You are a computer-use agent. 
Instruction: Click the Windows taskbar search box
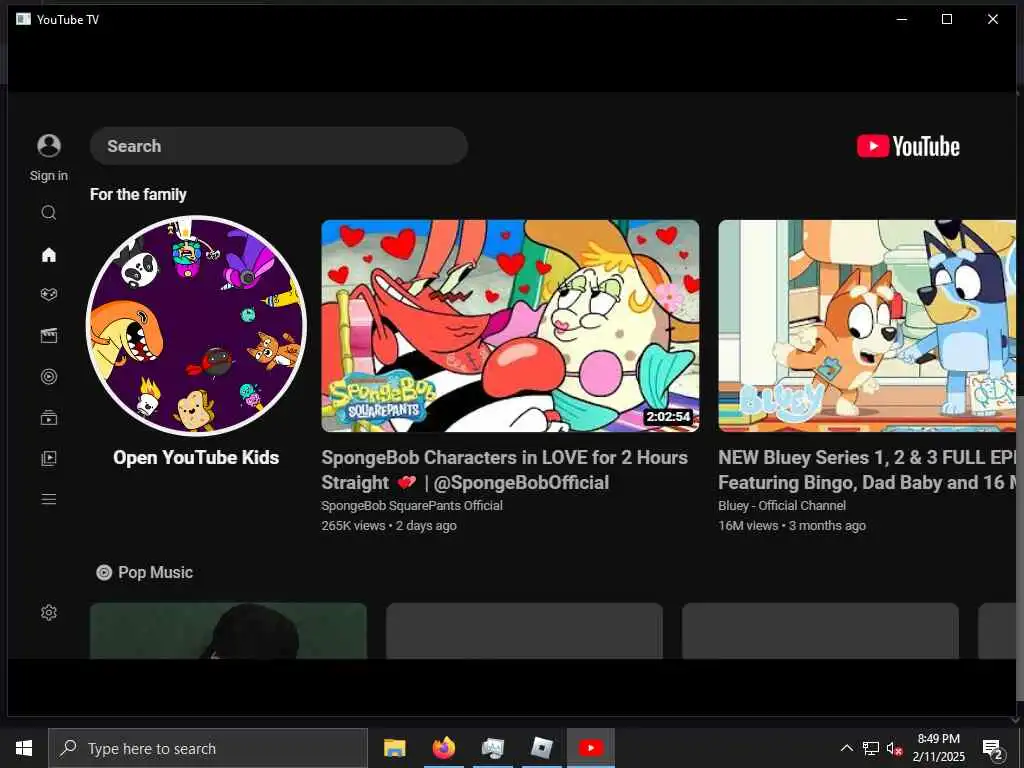(208, 748)
